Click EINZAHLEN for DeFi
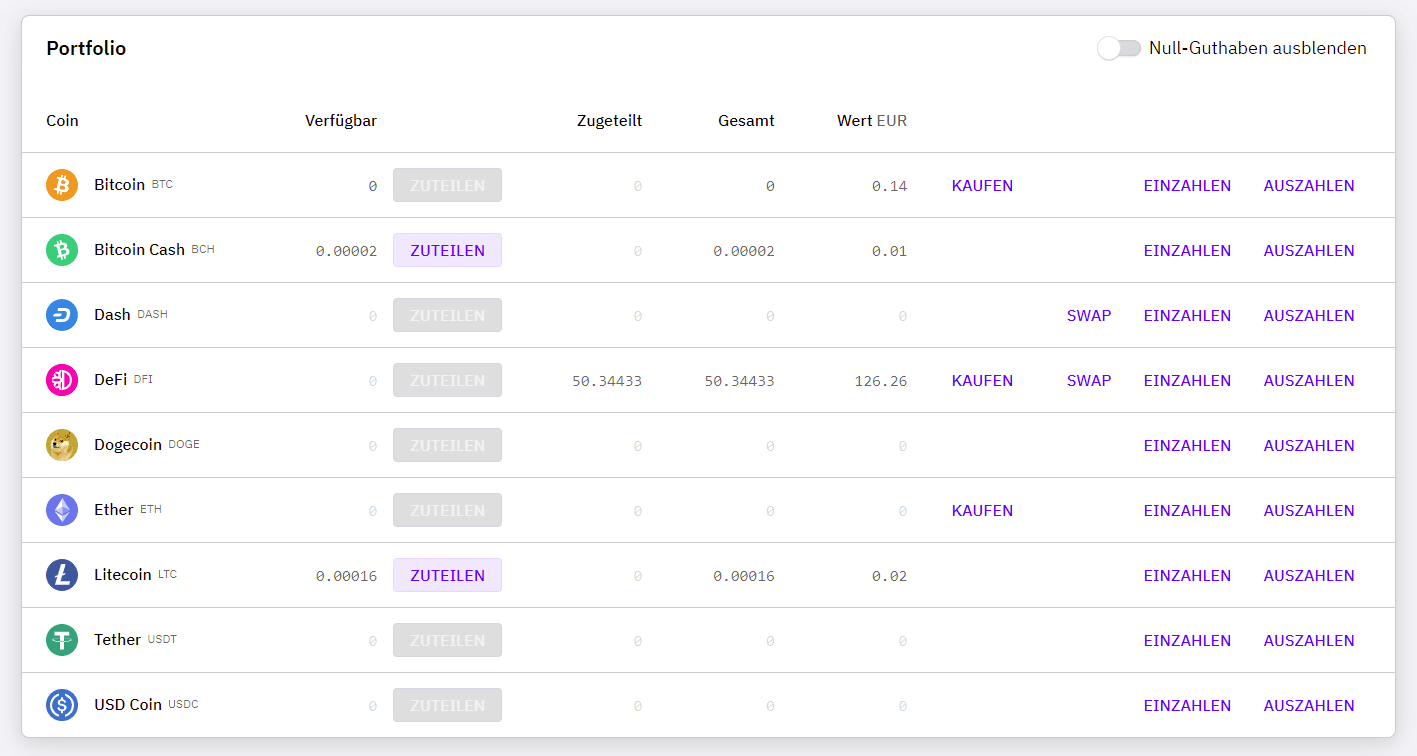 point(1187,381)
